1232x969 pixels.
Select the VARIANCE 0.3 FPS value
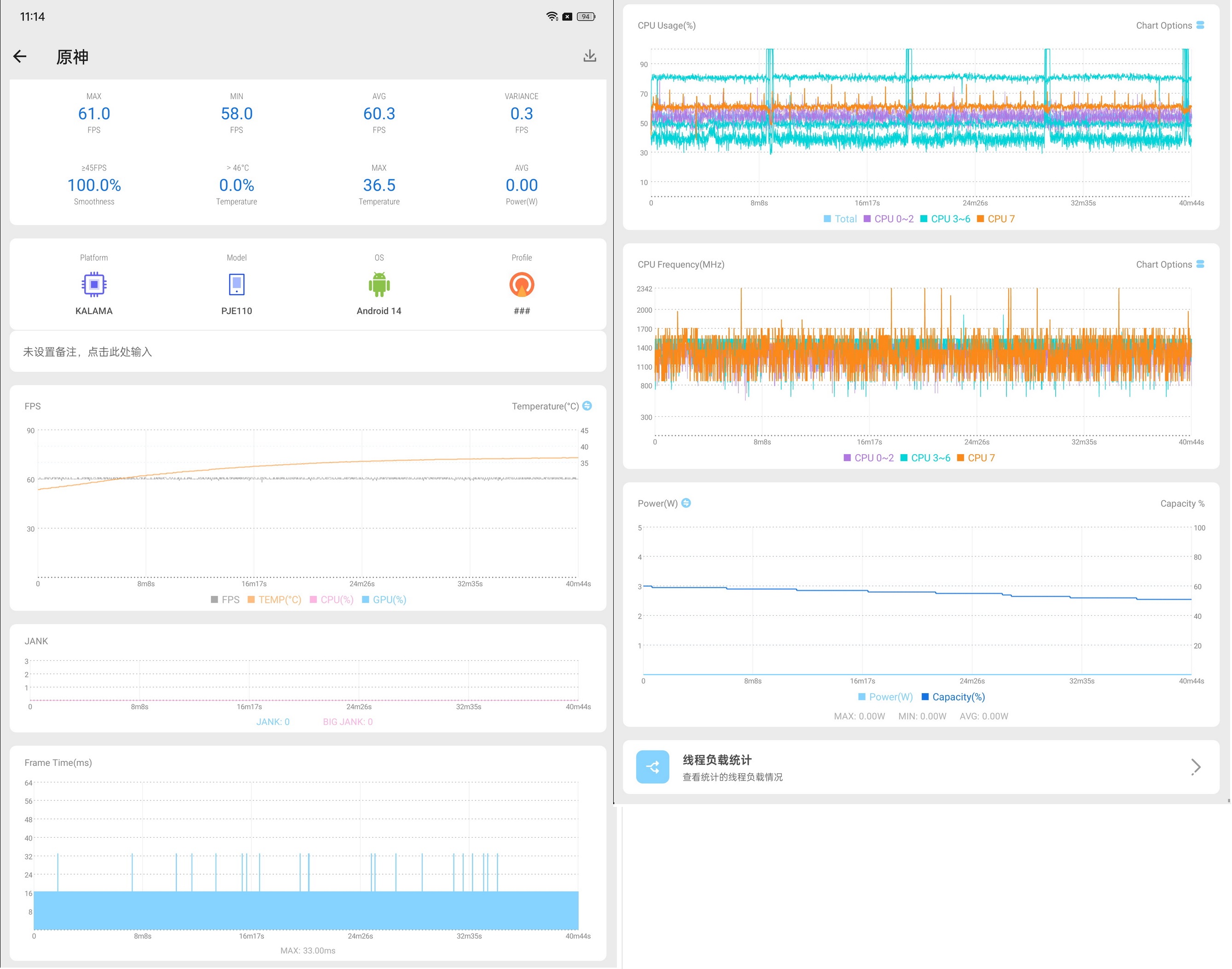point(522,113)
